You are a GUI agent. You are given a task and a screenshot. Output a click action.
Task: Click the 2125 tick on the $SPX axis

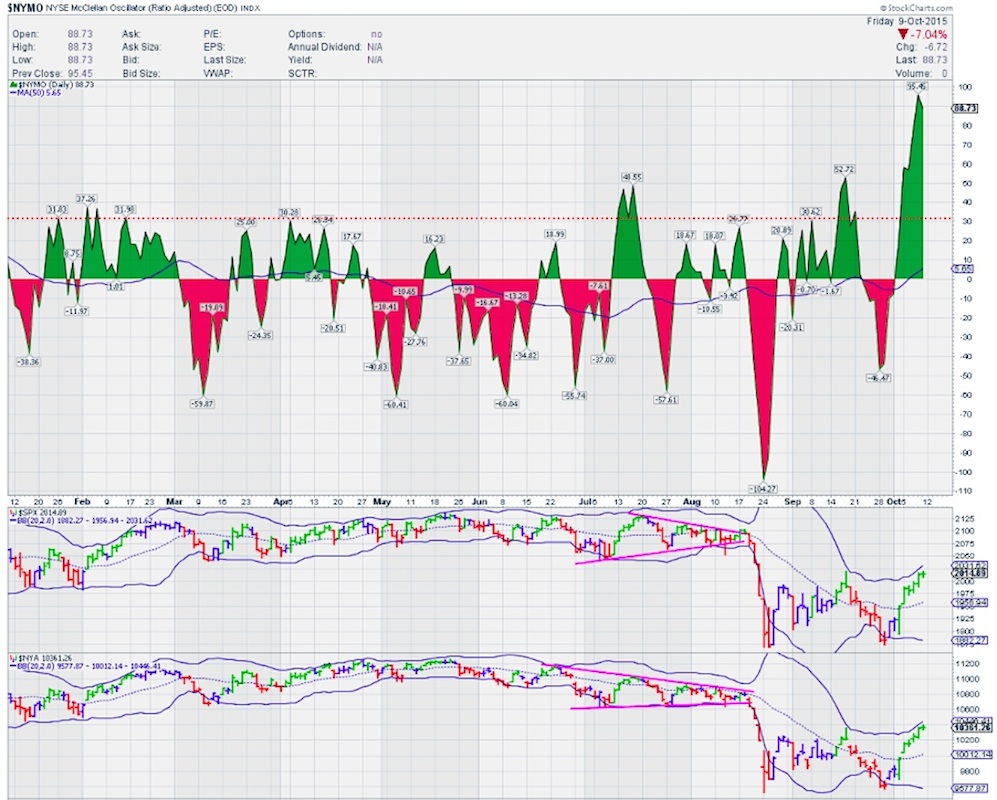pos(965,520)
